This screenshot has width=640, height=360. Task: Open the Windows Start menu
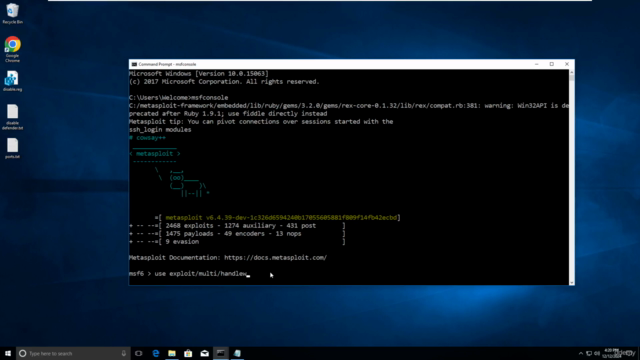click(8, 353)
